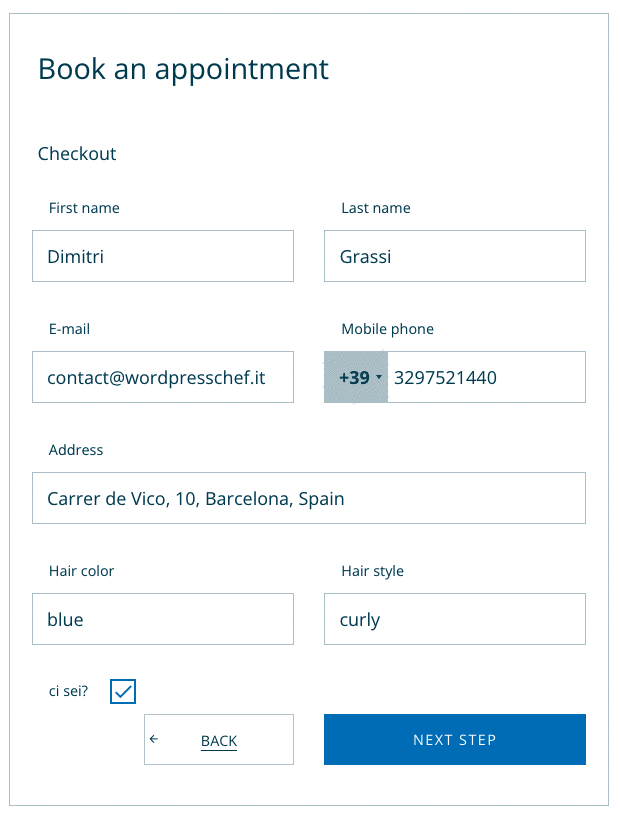
Task: Click the "First name" field label
Action: tap(84, 208)
